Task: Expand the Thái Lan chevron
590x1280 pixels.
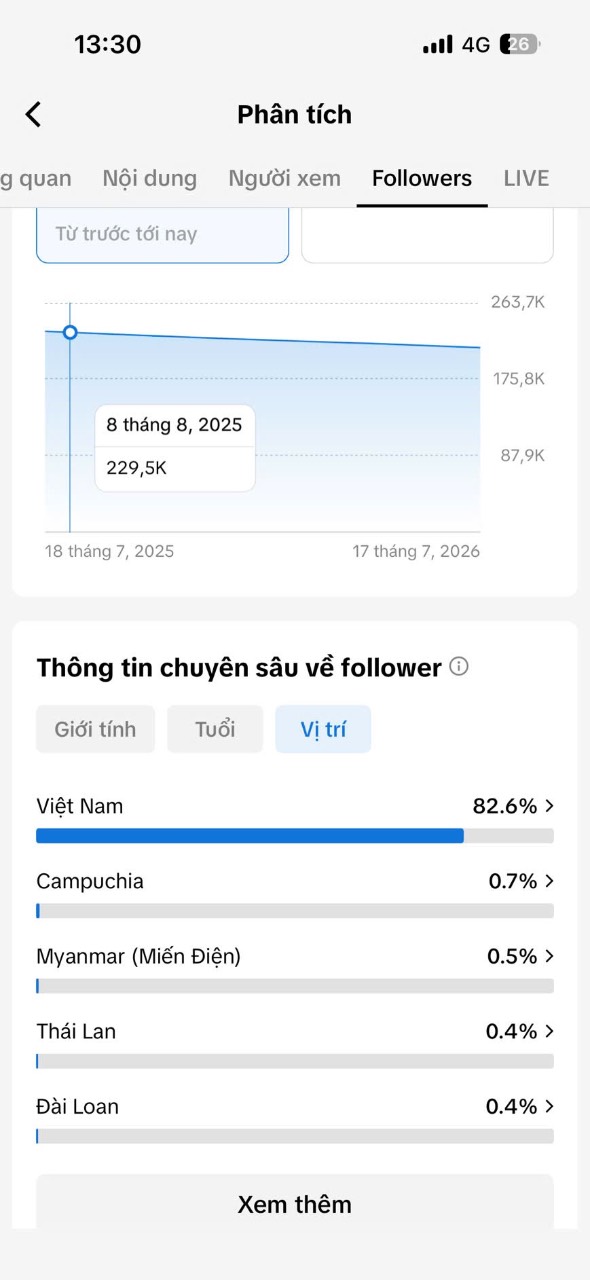Action: [549, 1031]
